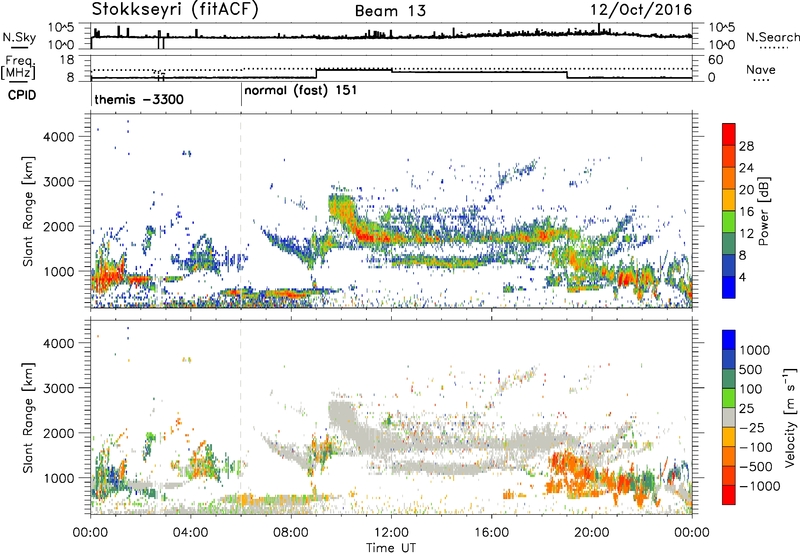
Task: Click the 'Velocity [m s-1]' colorbar title
Action: click(790, 417)
